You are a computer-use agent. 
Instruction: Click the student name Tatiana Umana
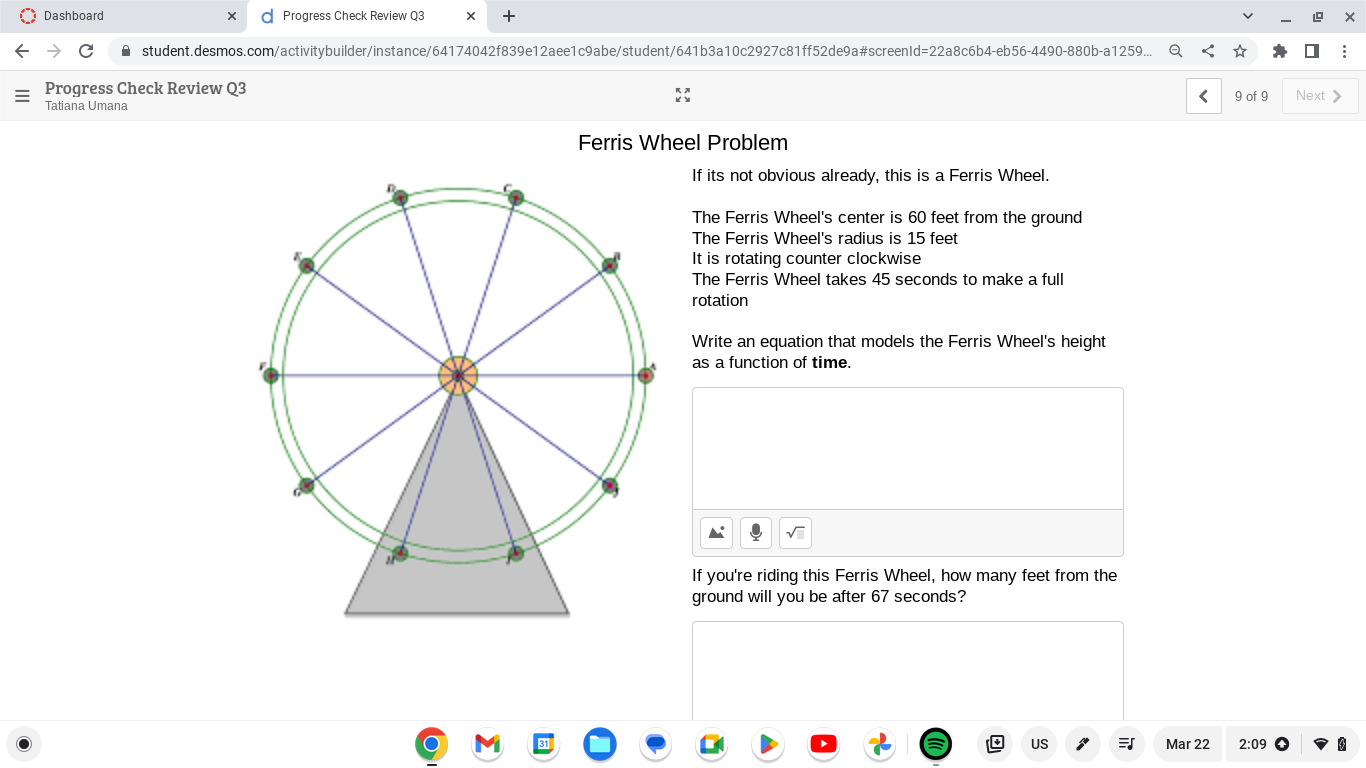(x=86, y=106)
